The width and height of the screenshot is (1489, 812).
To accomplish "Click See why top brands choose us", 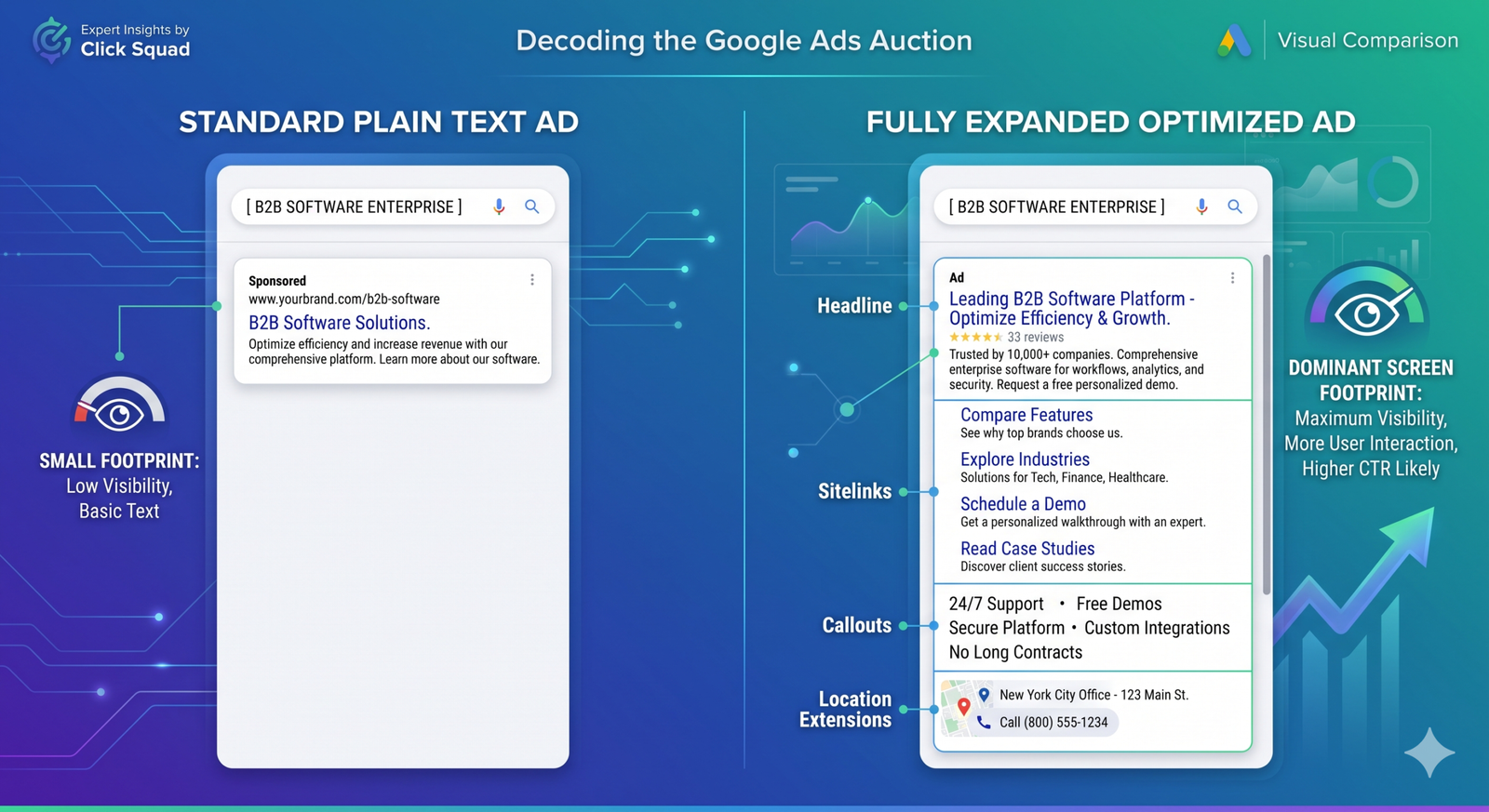I will coord(1041,433).
